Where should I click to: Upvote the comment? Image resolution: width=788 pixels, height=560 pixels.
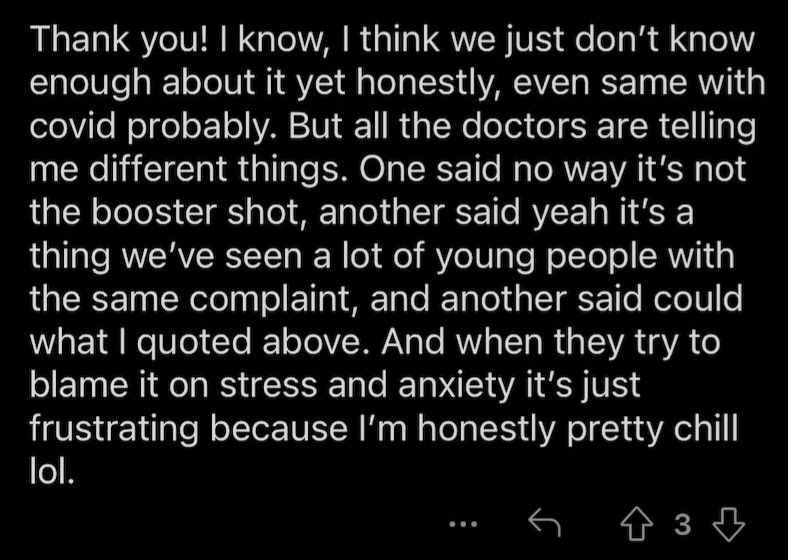click(637, 524)
